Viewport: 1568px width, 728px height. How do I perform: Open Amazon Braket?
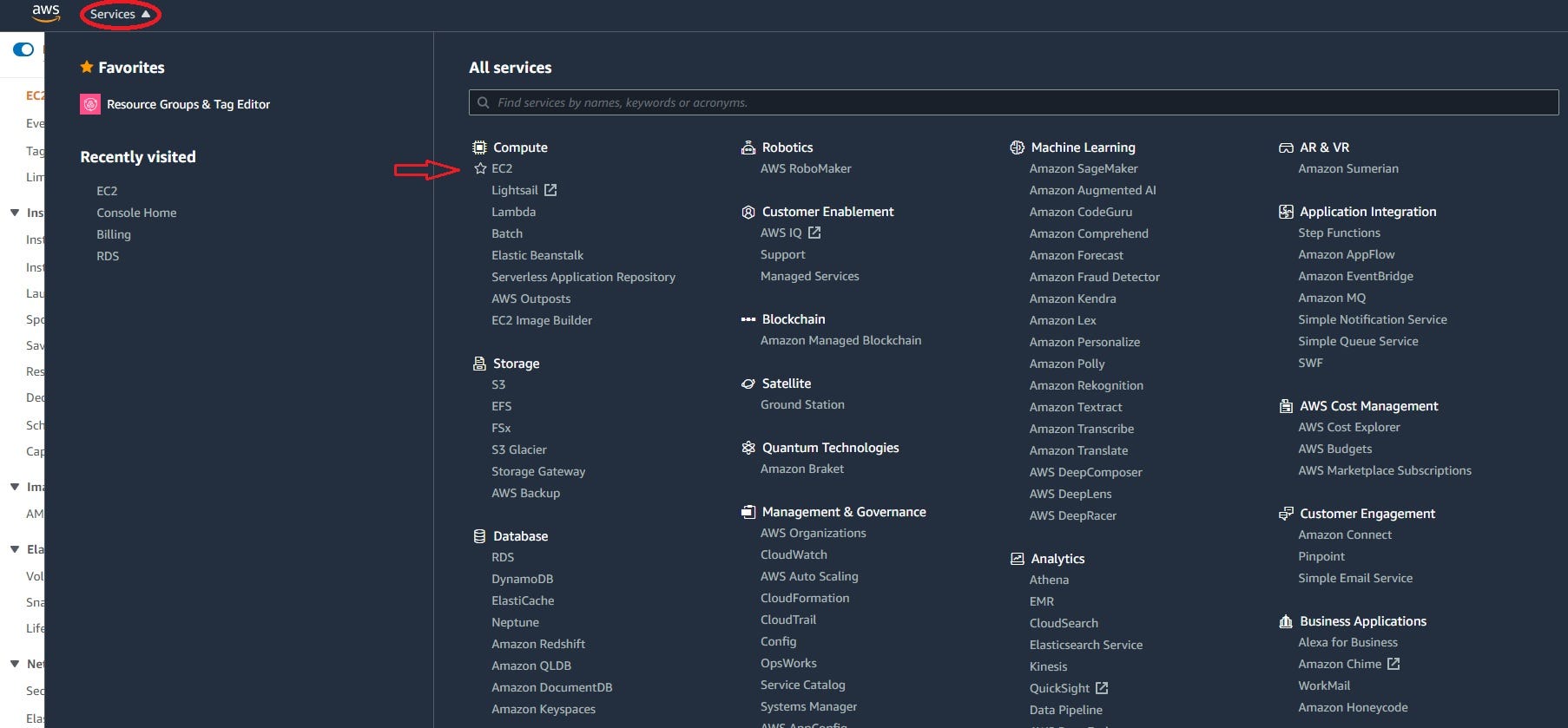pyautogui.click(x=802, y=469)
